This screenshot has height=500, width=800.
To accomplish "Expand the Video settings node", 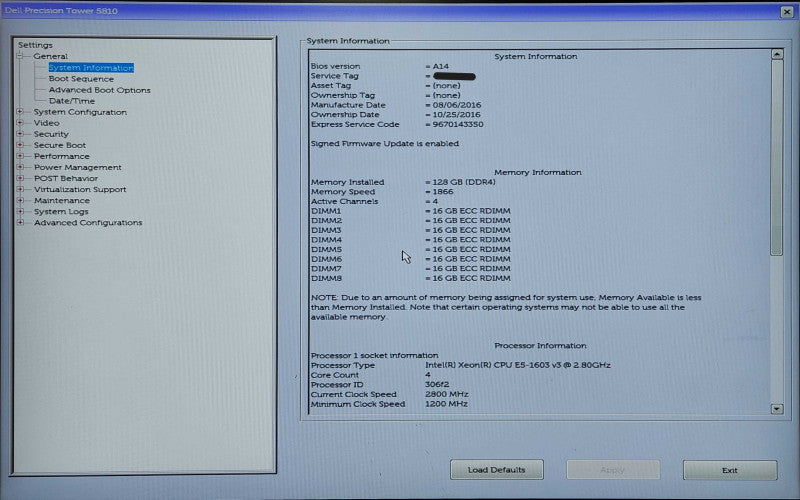I will coord(20,123).
